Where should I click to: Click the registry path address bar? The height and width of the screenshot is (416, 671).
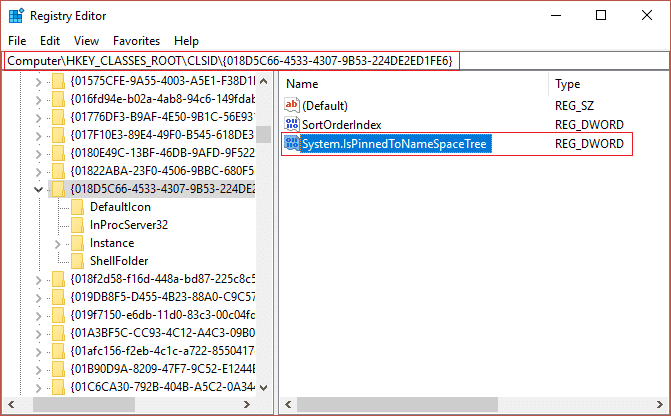[x=336, y=61]
